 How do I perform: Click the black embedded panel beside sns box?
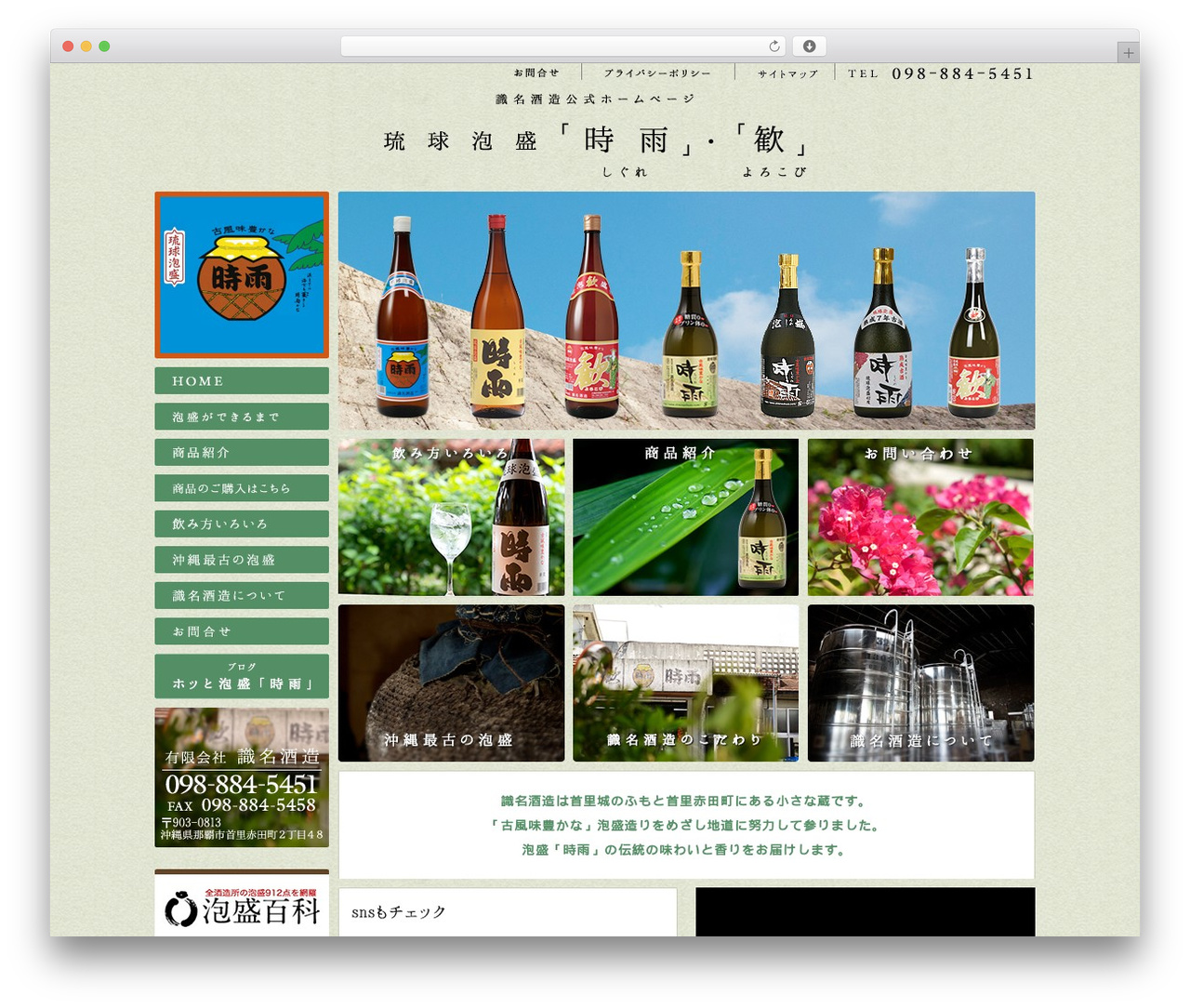coord(865,912)
